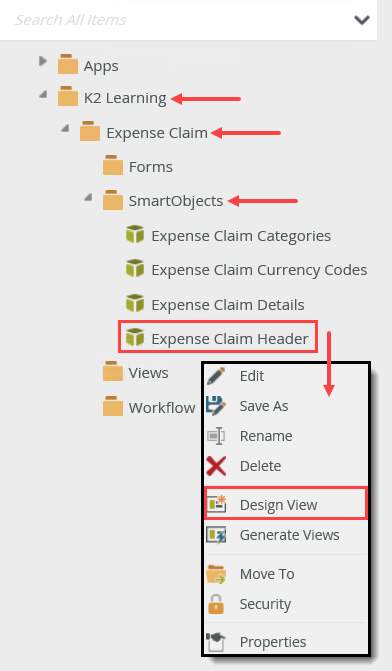Collapse the K2 Learning folder arrow
Viewport: 392px width, 671px height.
click(43, 94)
